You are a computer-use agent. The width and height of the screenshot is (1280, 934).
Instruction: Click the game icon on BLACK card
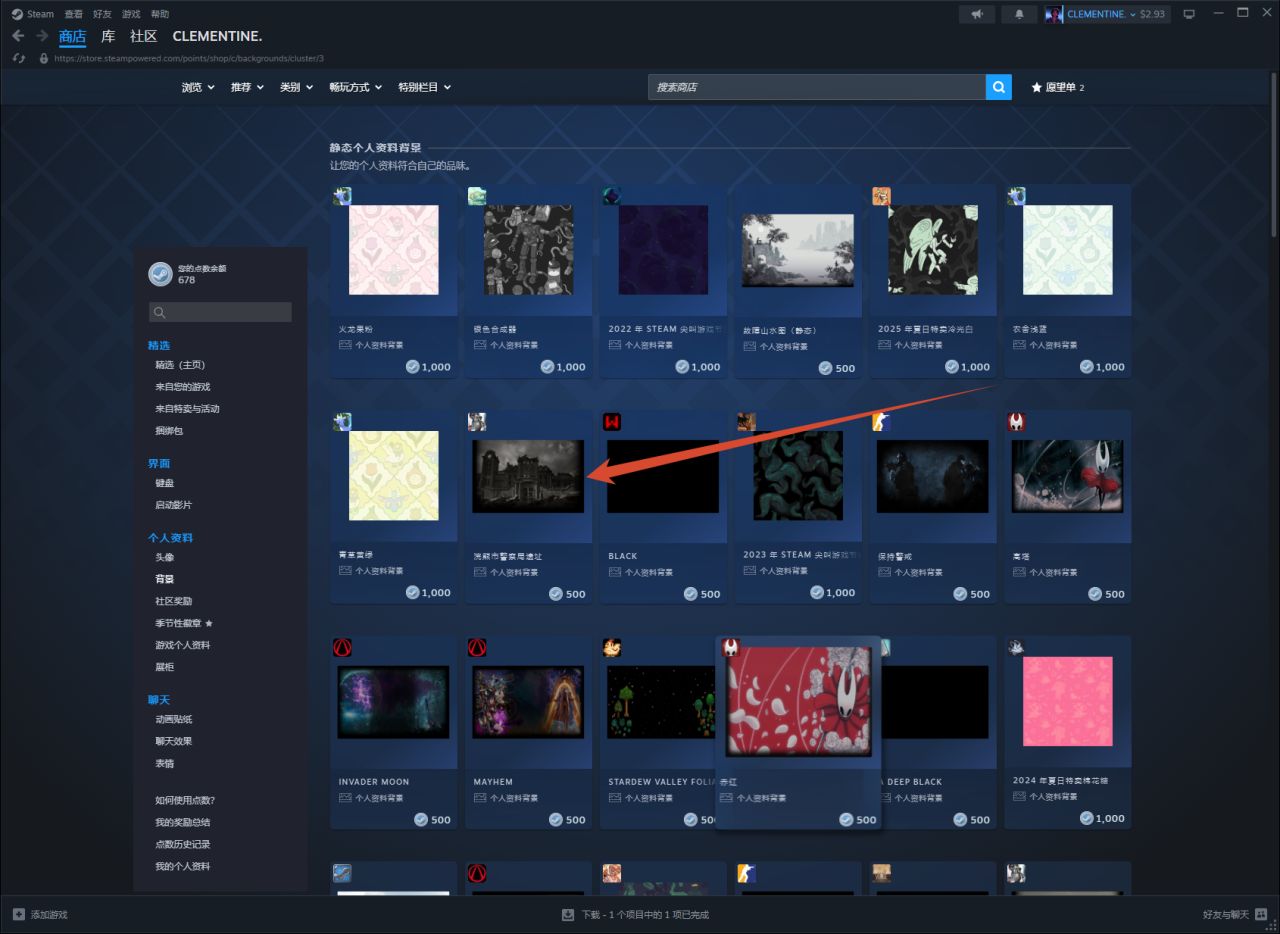coord(612,422)
